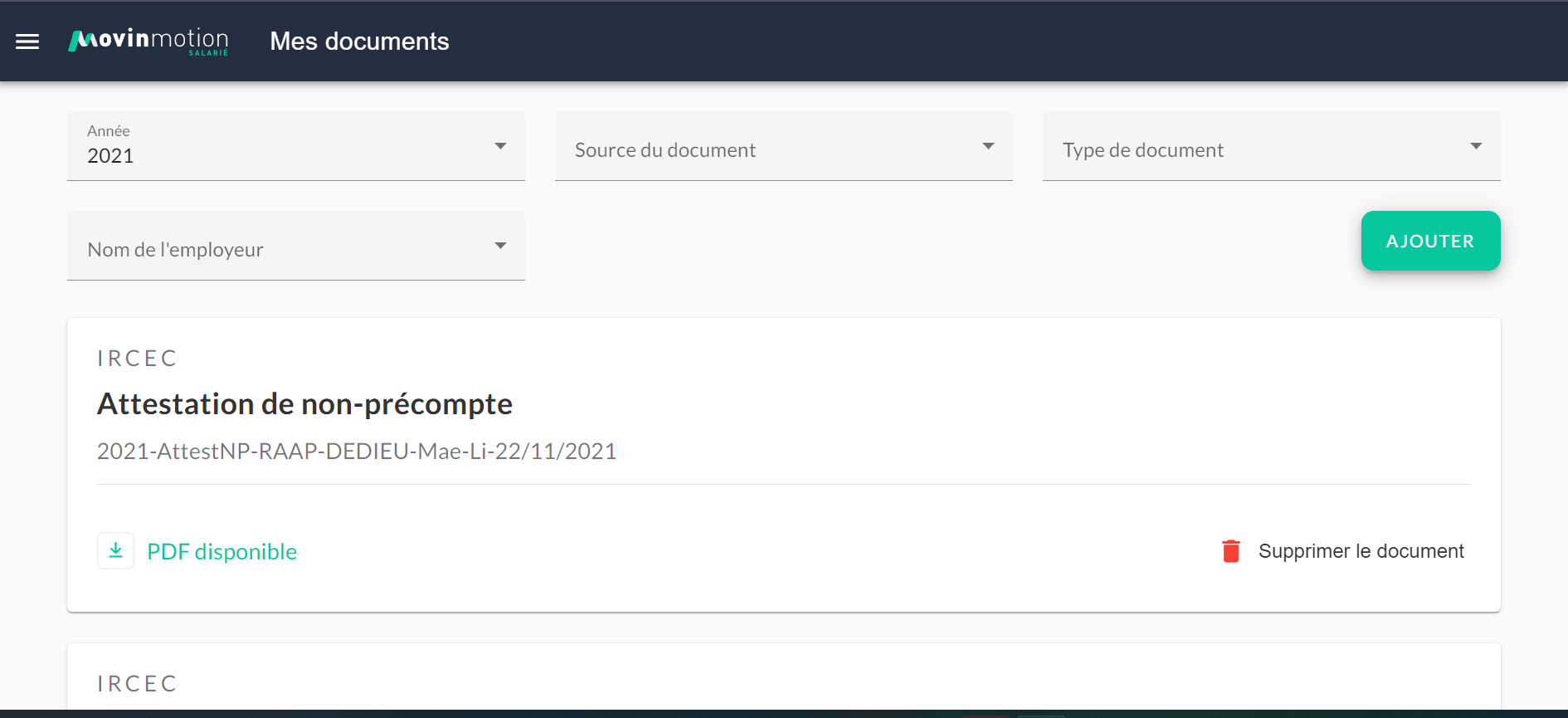Open the hamburger navigation menu
The image size is (1568, 718).
27,42
